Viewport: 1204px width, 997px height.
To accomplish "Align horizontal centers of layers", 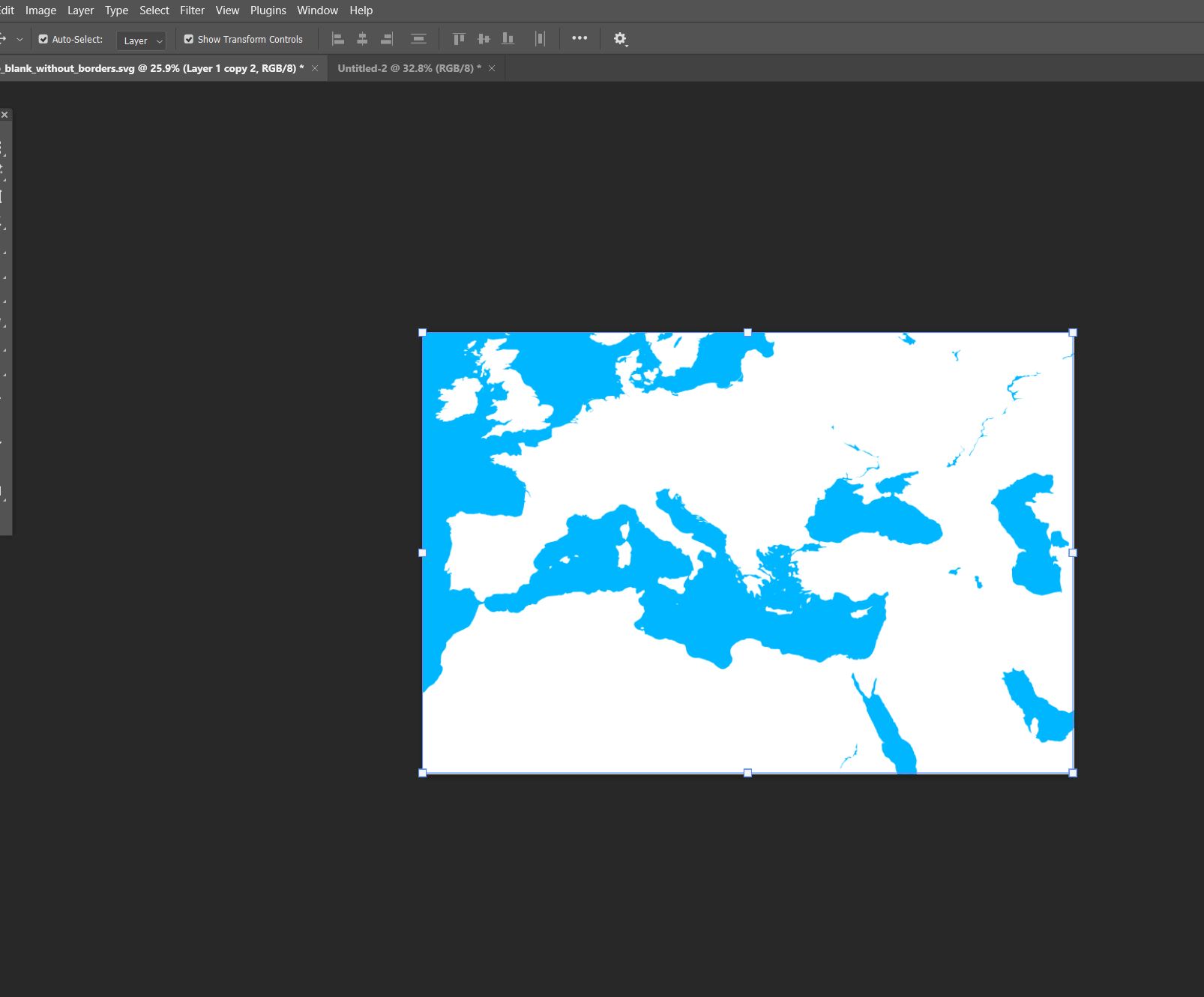I will click(362, 39).
